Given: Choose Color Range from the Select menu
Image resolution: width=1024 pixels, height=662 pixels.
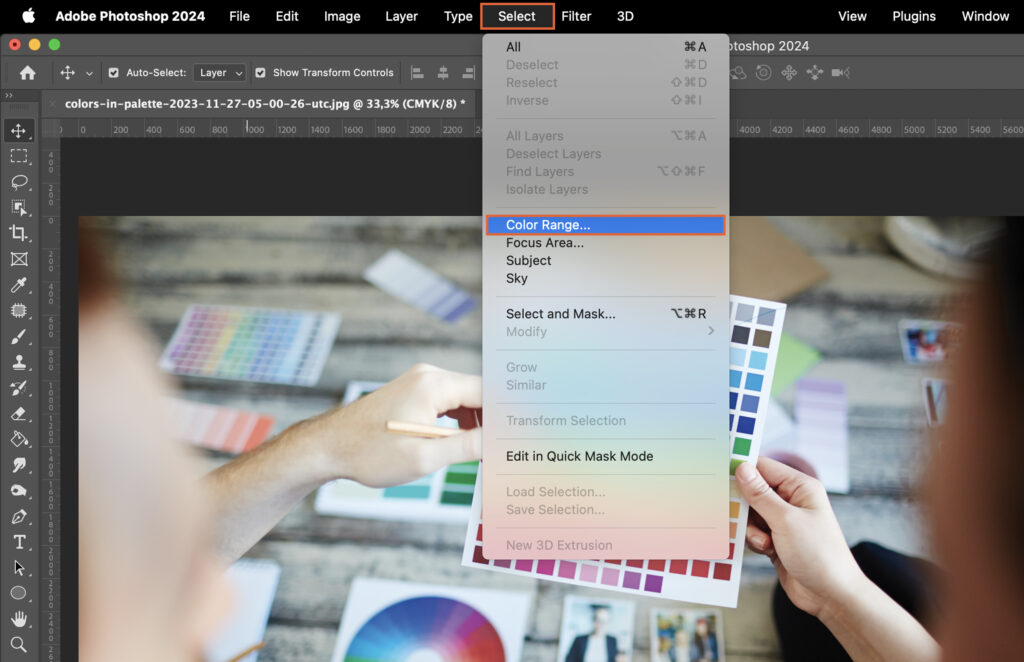Looking at the screenshot, I should 545,224.
